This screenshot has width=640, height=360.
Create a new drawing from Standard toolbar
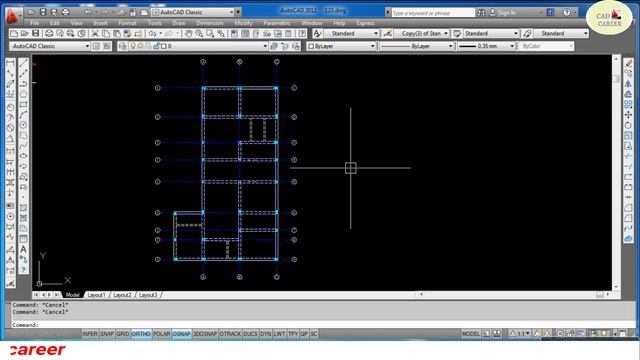click(x=14, y=33)
